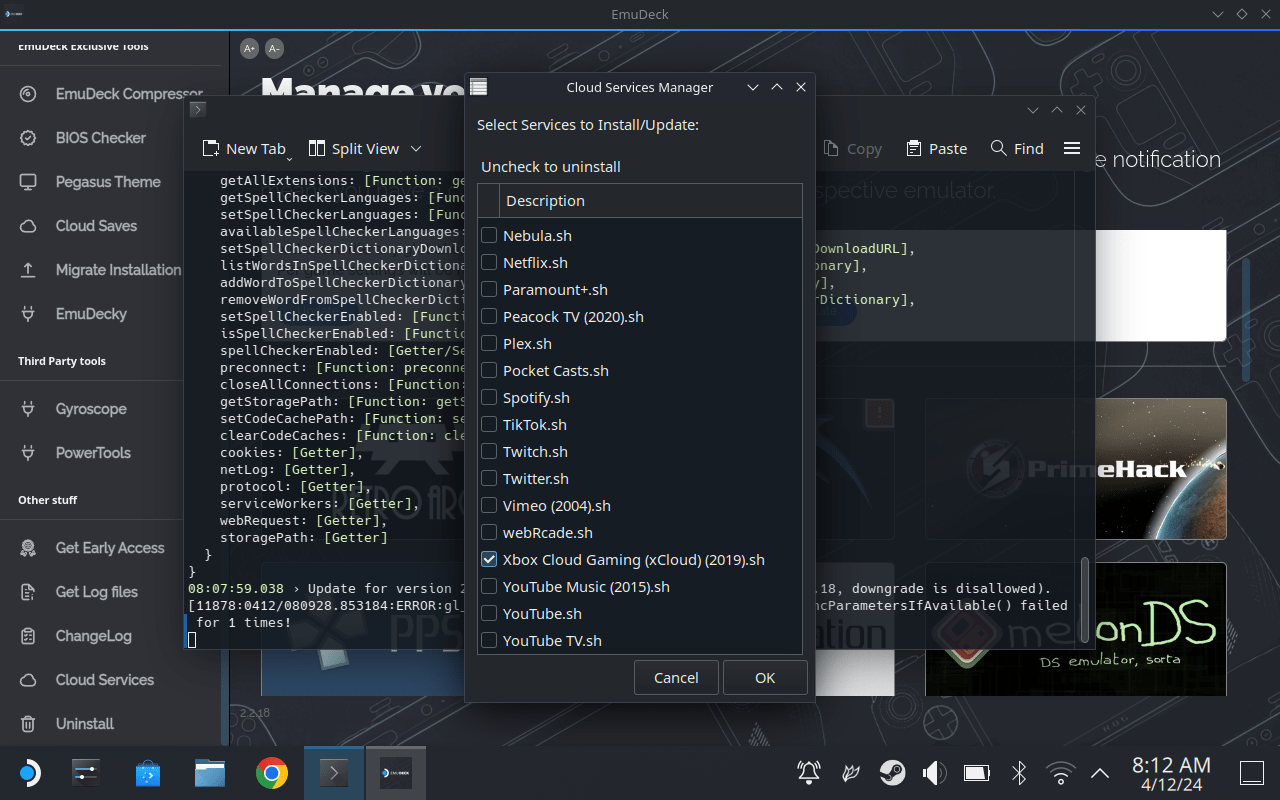
Task: Click Find in the terminal toolbar
Action: (1017, 148)
